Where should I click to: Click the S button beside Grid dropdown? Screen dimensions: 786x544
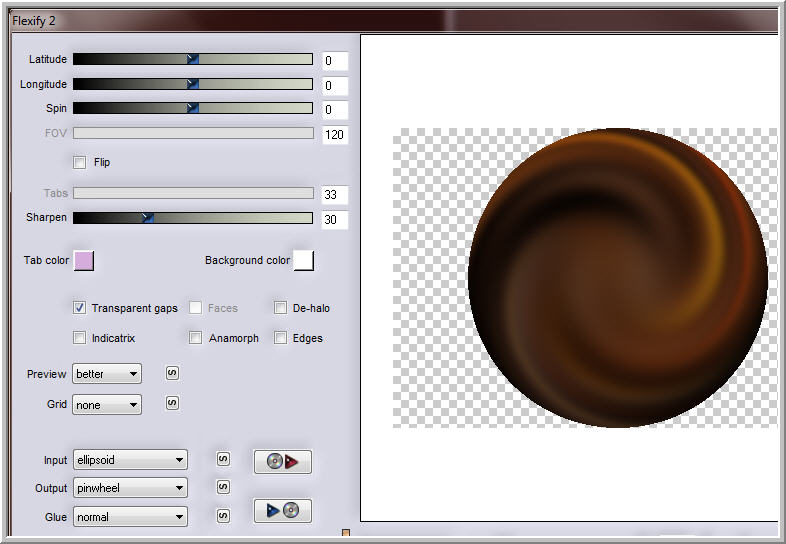tap(172, 403)
